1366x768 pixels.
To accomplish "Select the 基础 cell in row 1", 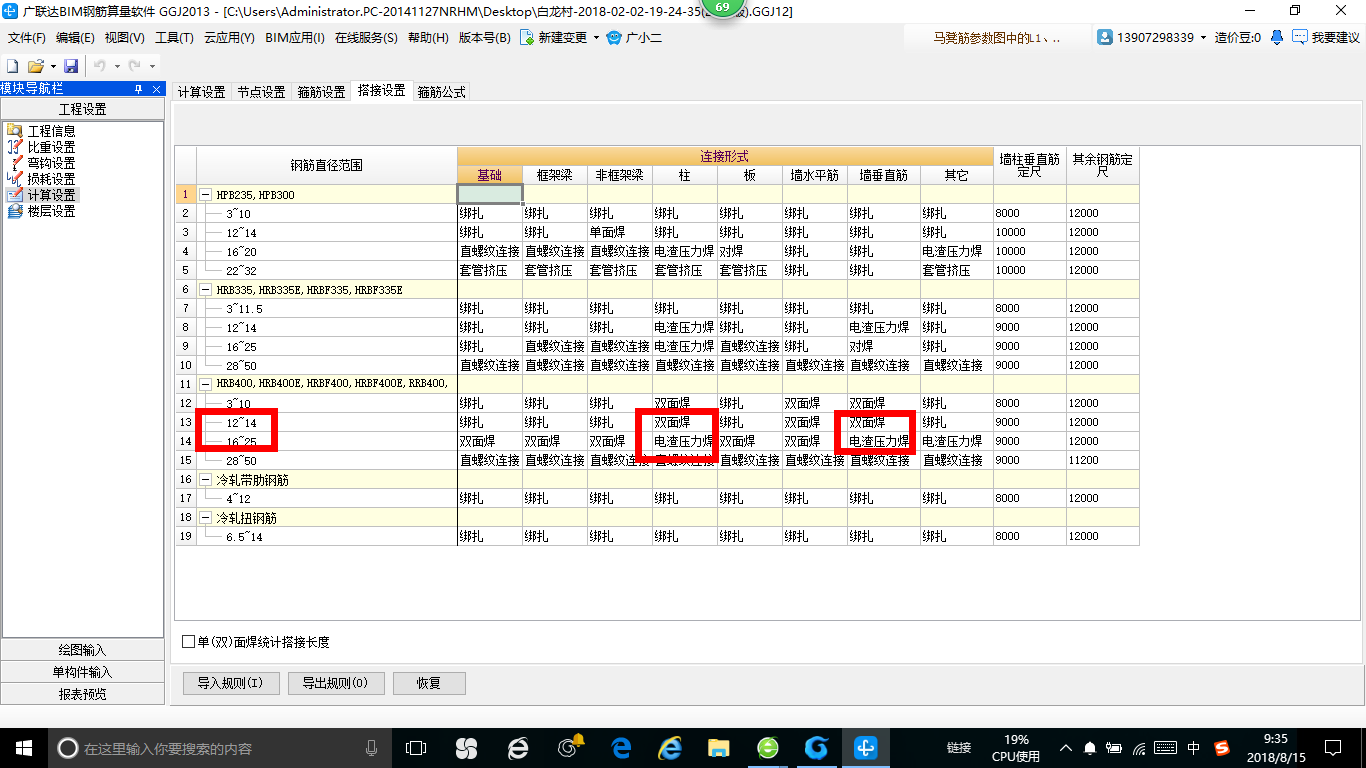I will [x=490, y=194].
